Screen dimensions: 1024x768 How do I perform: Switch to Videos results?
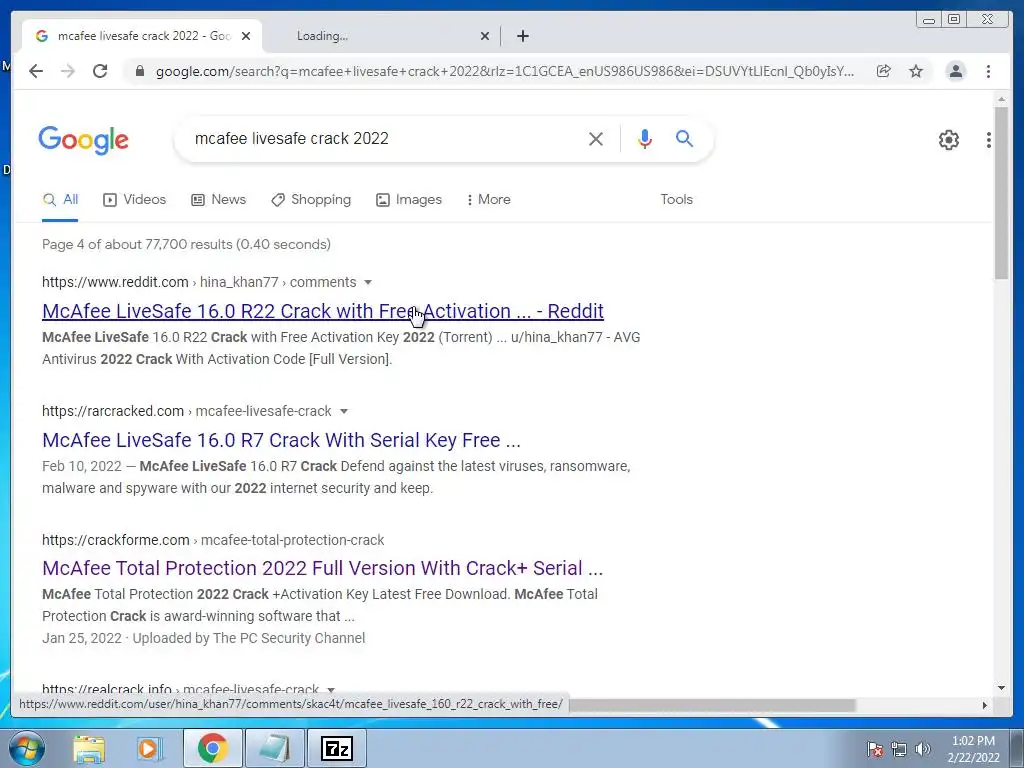tap(135, 200)
